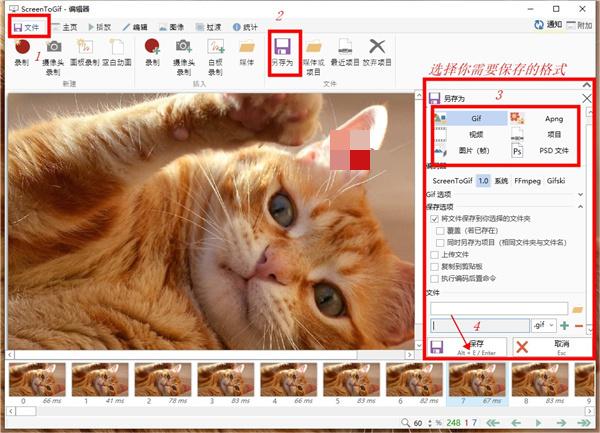The image size is (600, 433).
Task: Open the 文件 ribbon tab
Action: point(27,27)
